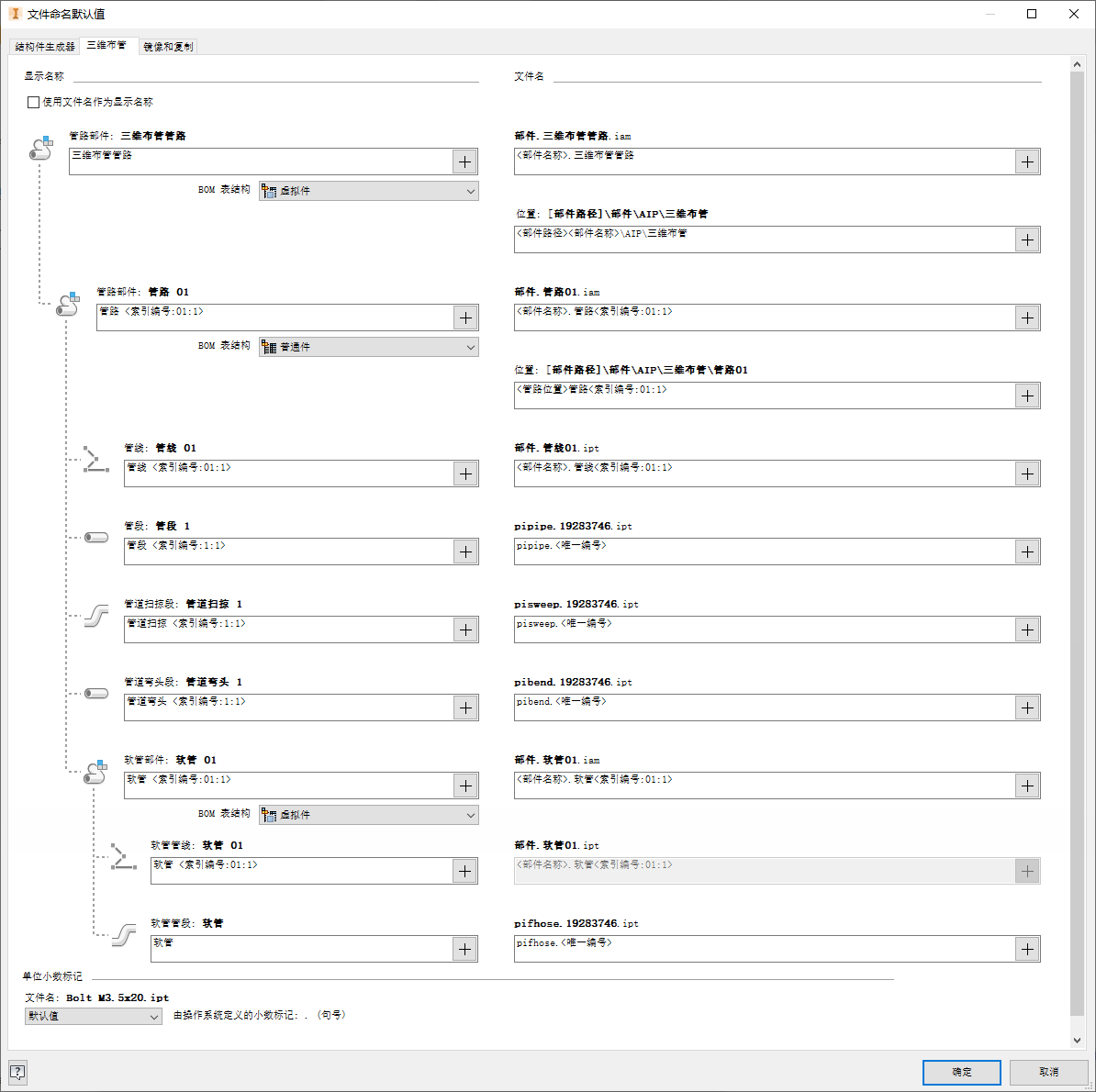The image size is (1096, 1092).
Task: Click plus button for 管道弯头 display name
Action: pos(464,708)
